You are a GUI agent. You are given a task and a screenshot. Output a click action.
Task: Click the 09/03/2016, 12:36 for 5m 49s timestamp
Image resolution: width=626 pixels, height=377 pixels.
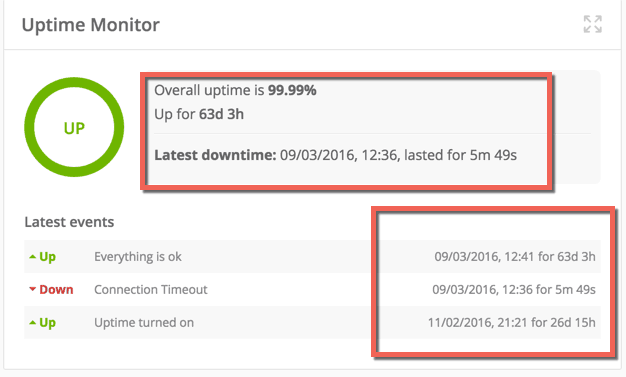(514, 290)
